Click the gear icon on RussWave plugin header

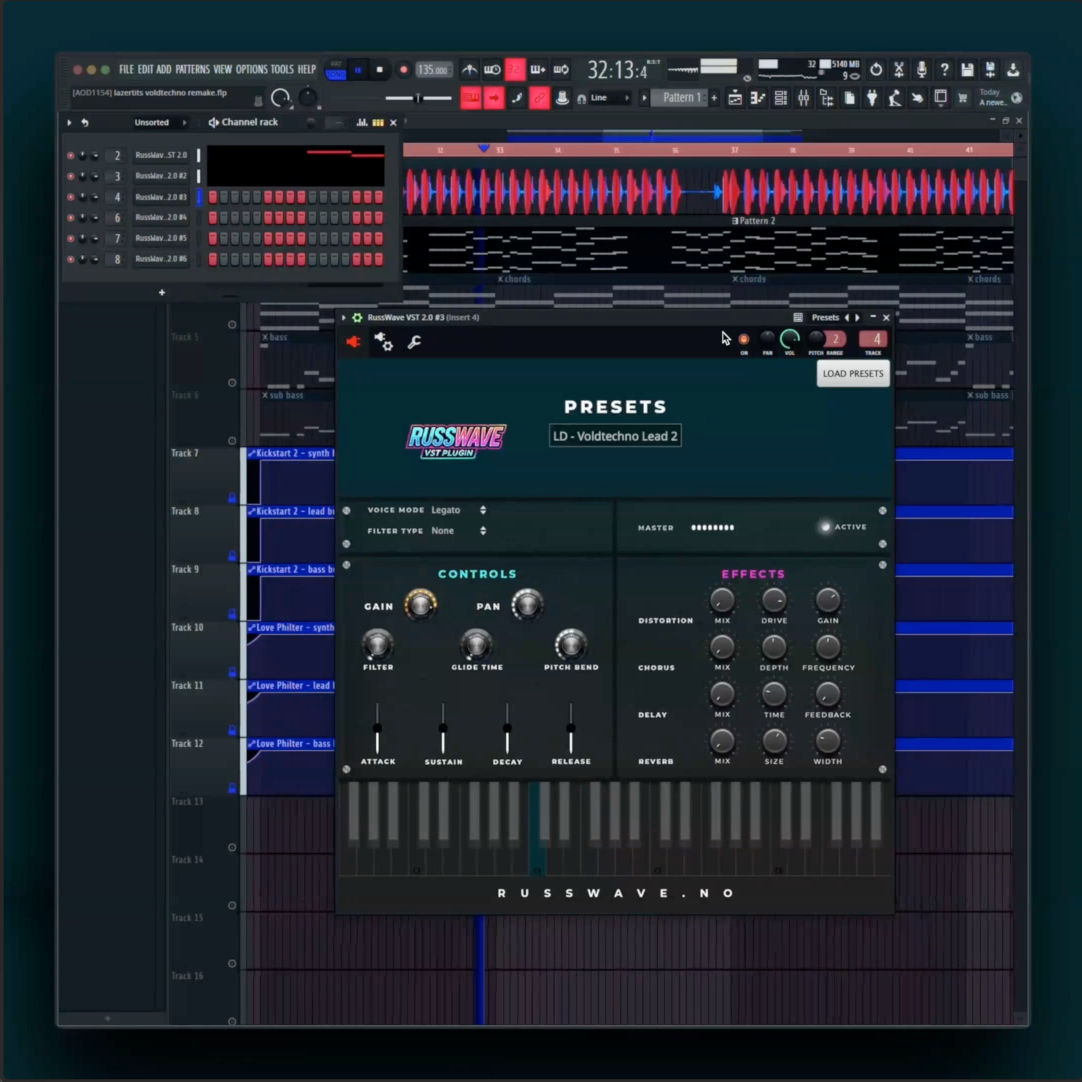click(x=357, y=317)
